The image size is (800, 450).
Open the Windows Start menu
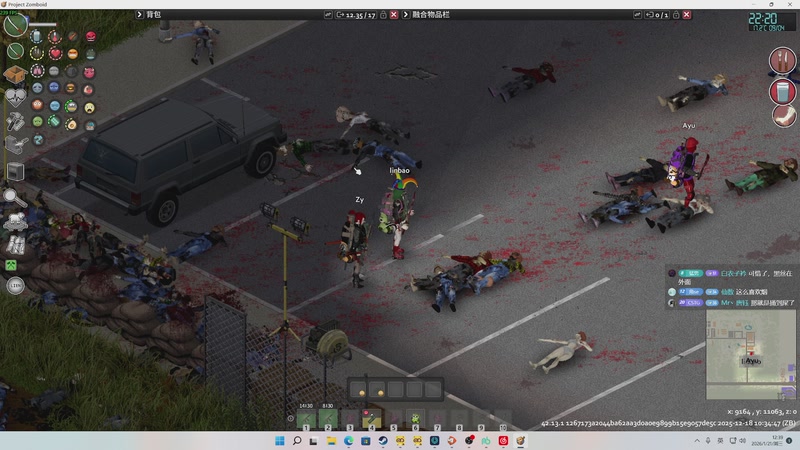[x=280, y=441]
